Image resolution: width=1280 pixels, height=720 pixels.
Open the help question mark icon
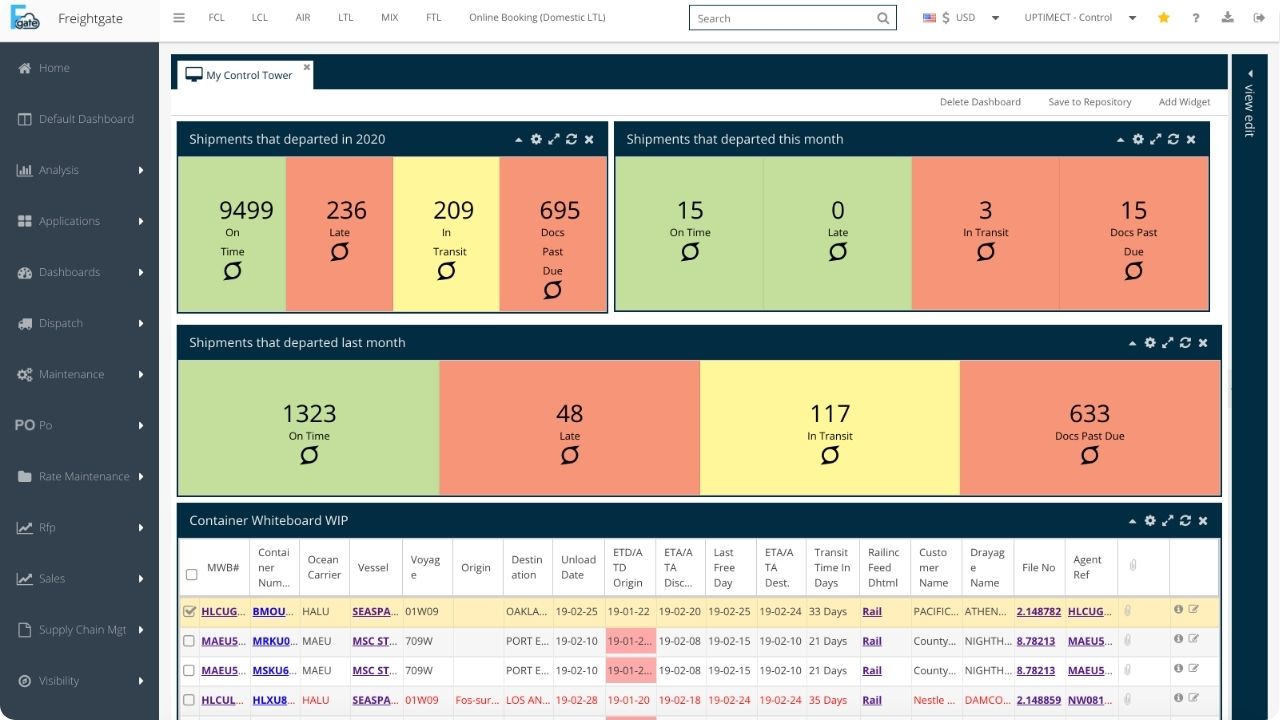tap(1195, 17)
